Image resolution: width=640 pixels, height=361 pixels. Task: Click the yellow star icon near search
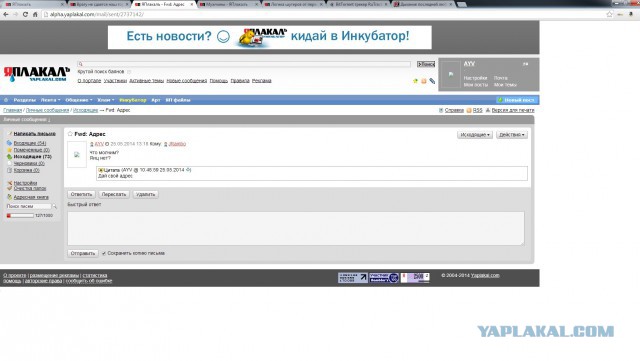(x=416, y=81)
